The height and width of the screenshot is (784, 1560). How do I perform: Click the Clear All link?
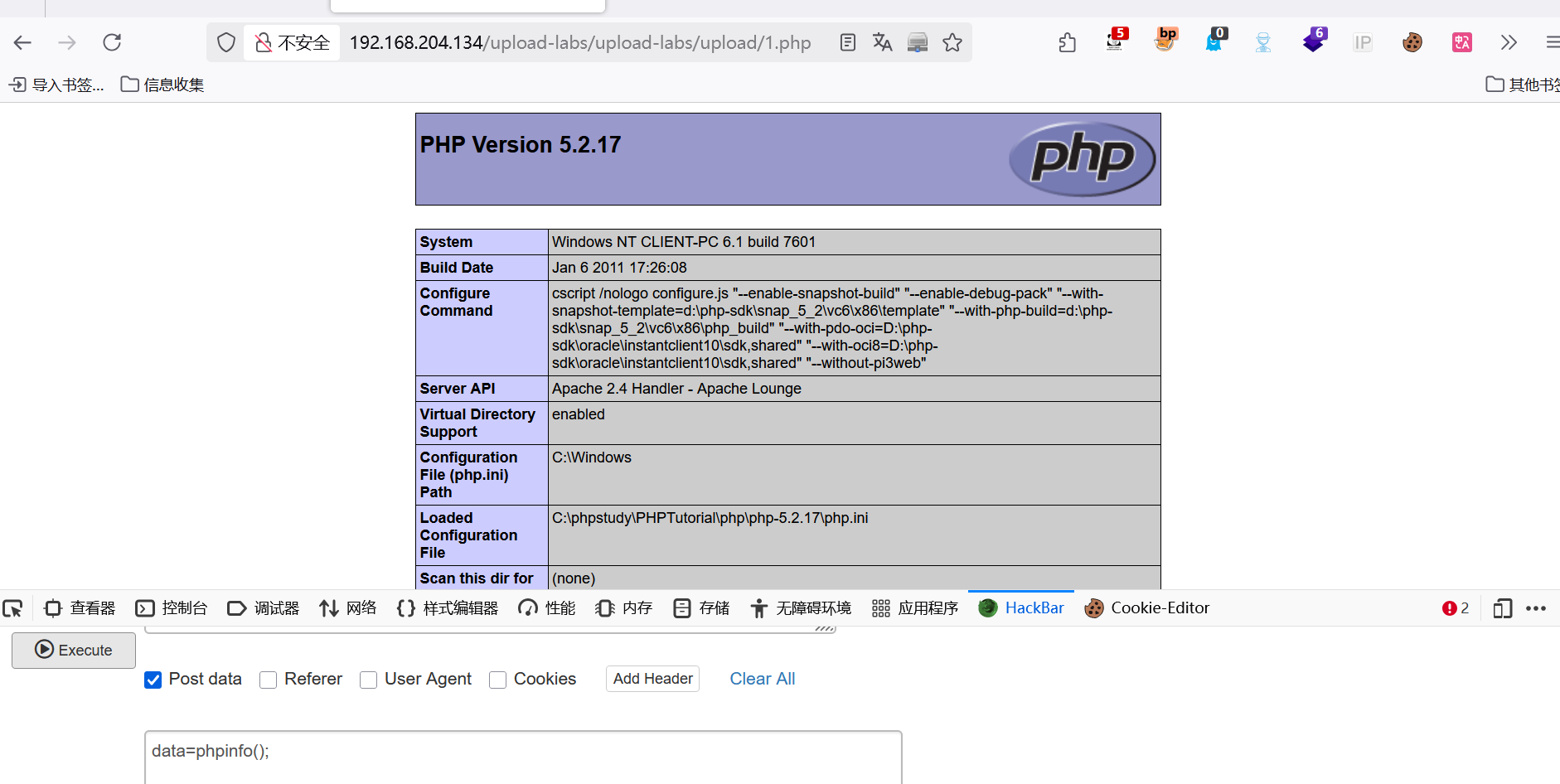point(763,679)
